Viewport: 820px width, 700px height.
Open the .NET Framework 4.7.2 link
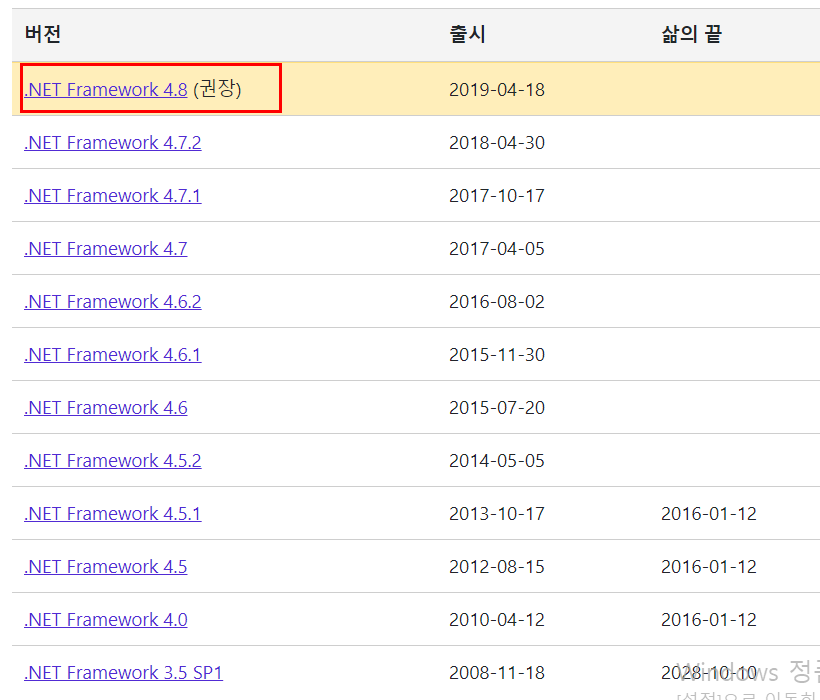(112, 143)
